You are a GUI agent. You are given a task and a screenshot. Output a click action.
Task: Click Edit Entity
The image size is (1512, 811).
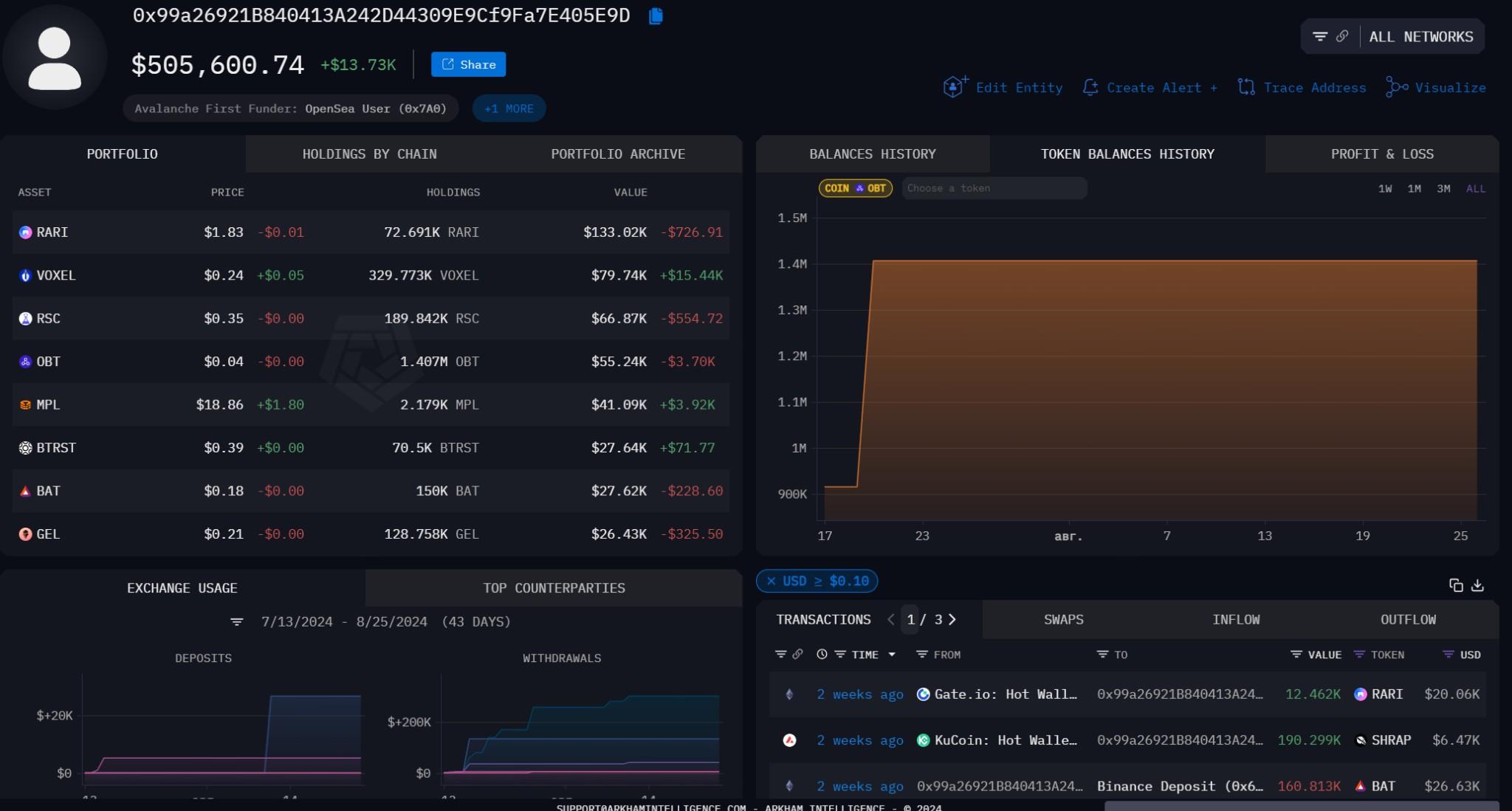click(1003, 88)
